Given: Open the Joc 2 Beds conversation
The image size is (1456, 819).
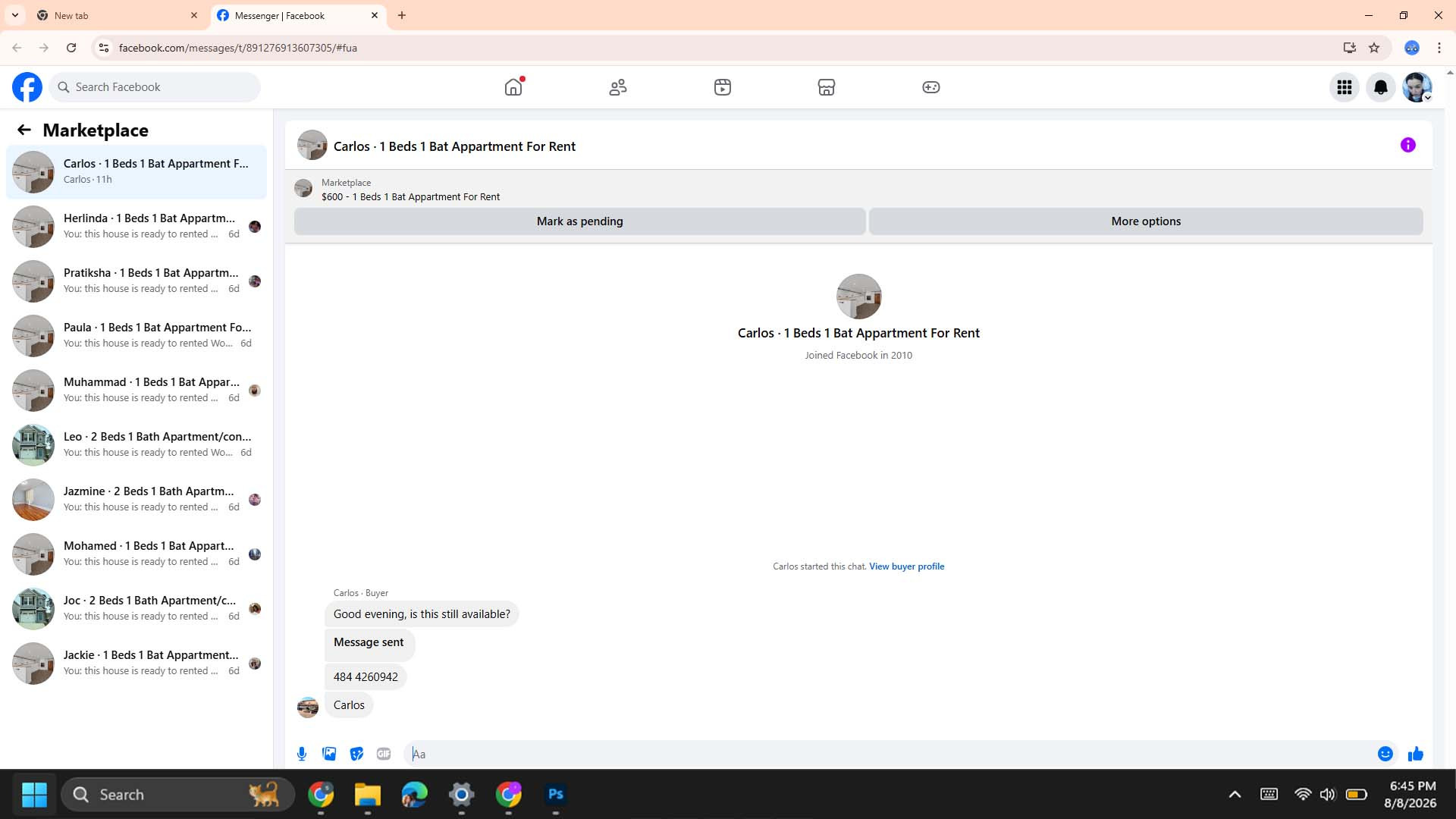Looking at the screenshot, I should [x=136, y=609].
